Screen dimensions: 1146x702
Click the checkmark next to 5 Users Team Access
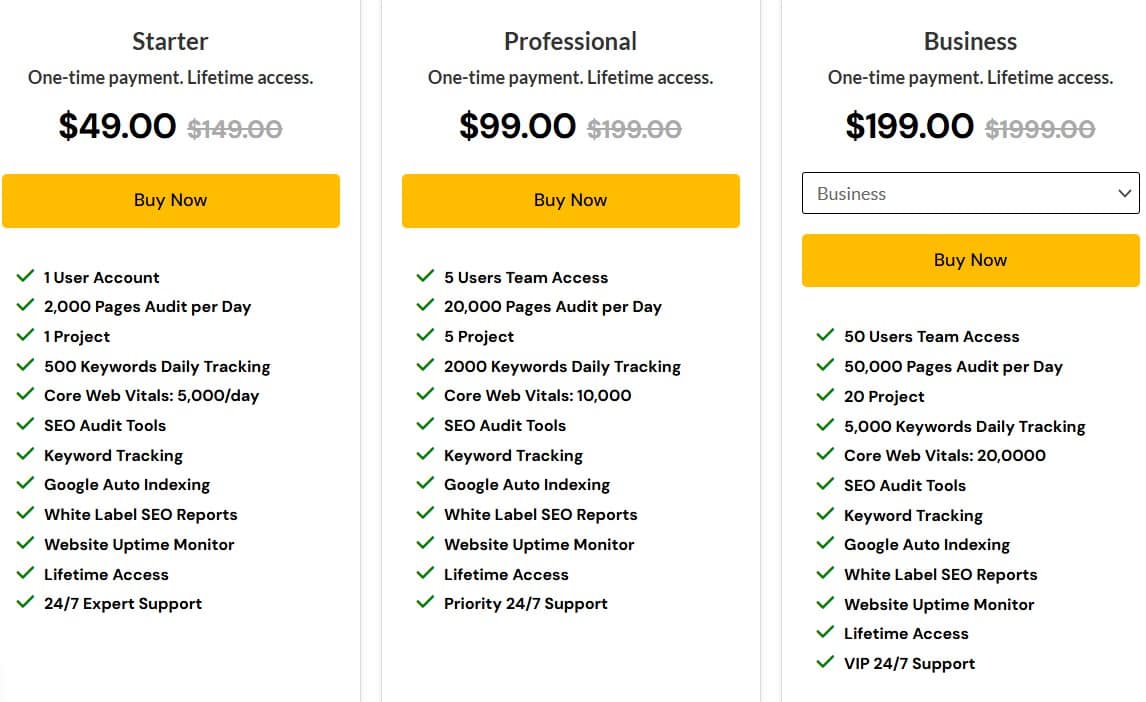pyautogui.click(x=426, y=277)
